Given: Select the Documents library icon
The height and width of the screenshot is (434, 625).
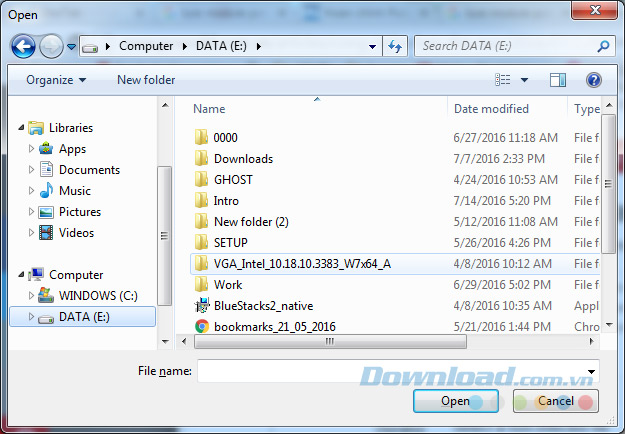Looking at the screenshot, I should pyautogui.click(x=46, y=170).
